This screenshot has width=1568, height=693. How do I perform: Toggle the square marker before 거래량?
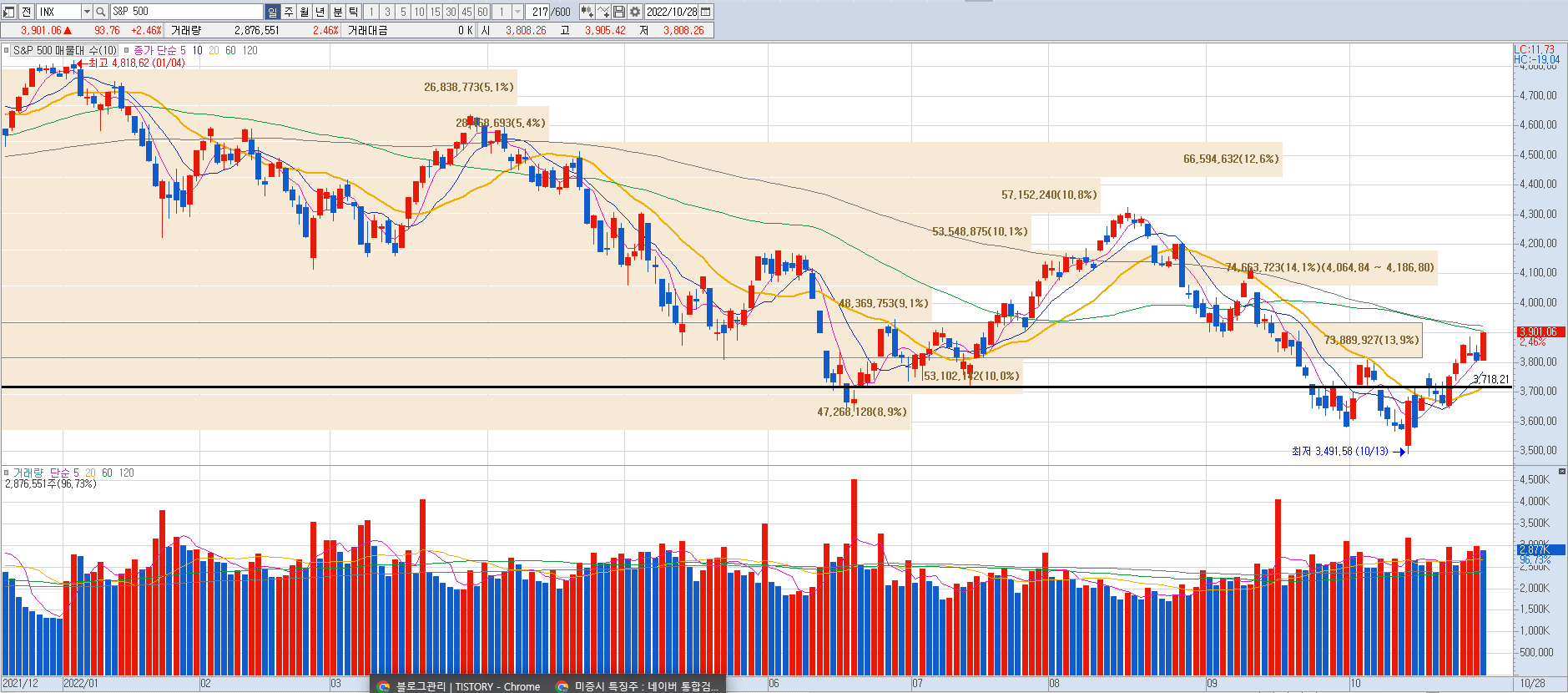coord(6,473)
